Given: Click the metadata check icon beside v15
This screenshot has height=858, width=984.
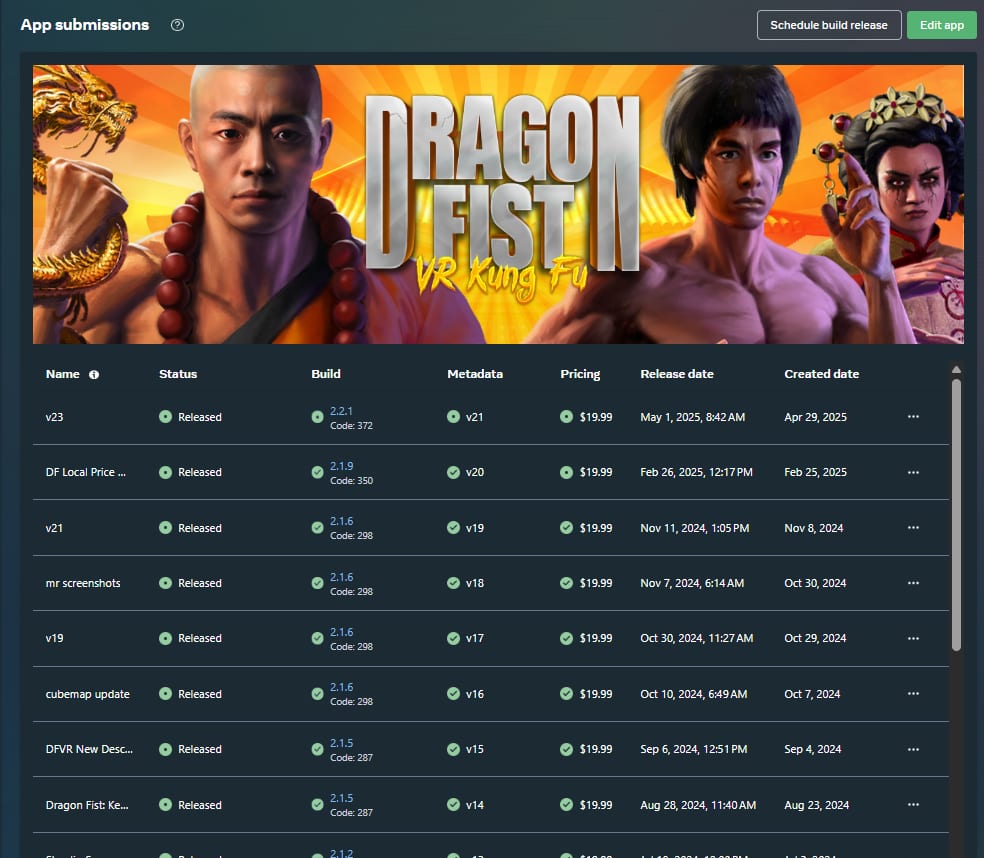Looking at the screenshot, I should (x=453, y=749).
